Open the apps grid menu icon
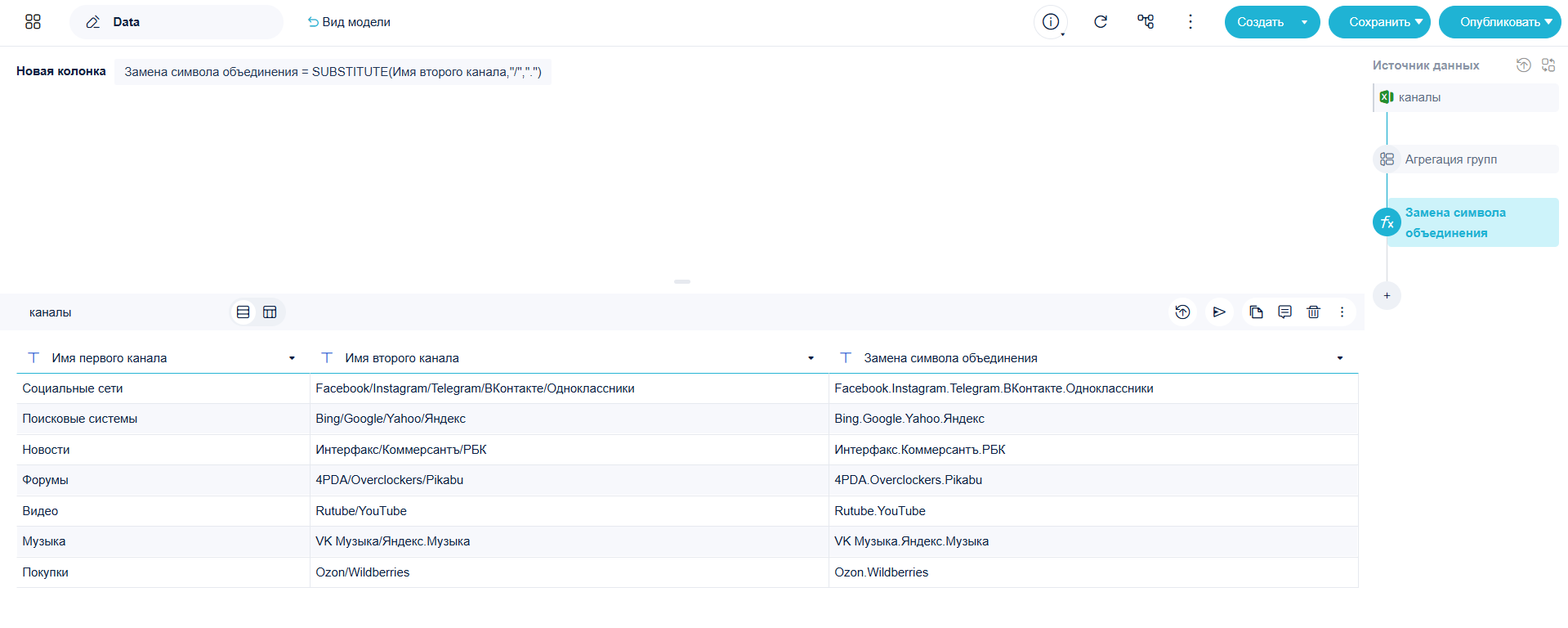Image resolution: width=1568 pixels, height=628 pixels. pos(33,22)
